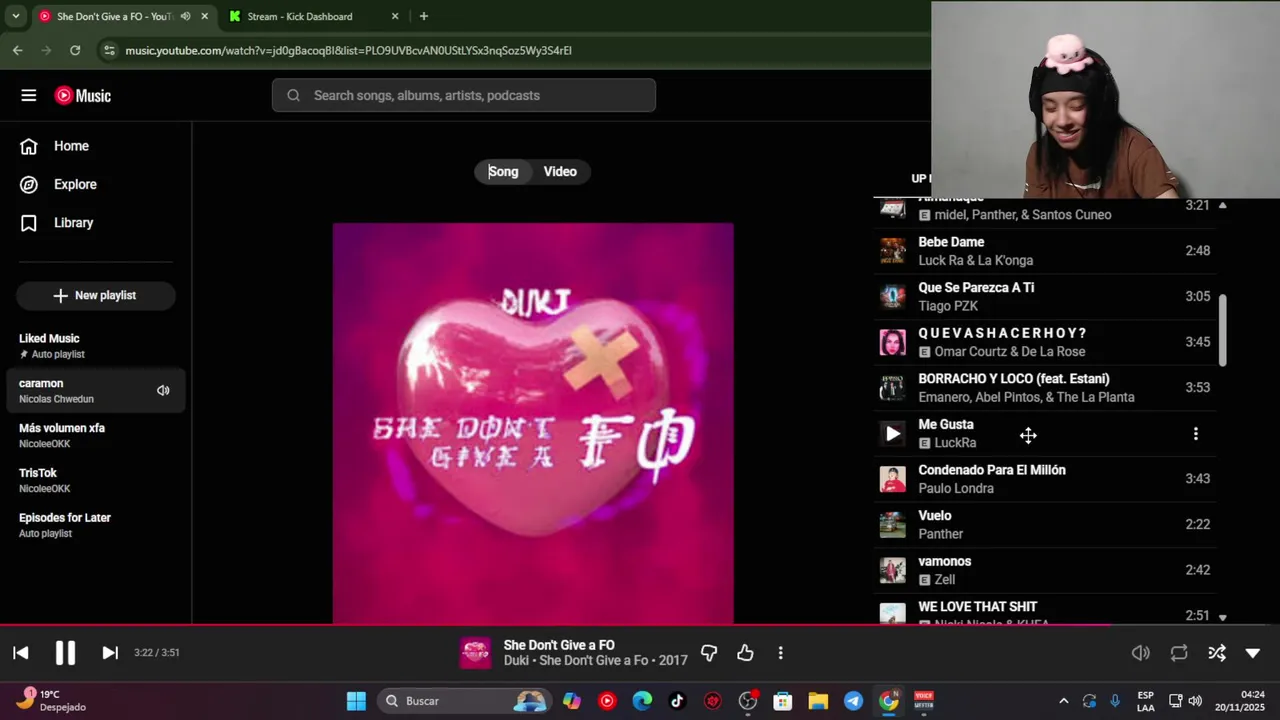
Task: Open the TrisTok playlist
Action: point(96,480)
